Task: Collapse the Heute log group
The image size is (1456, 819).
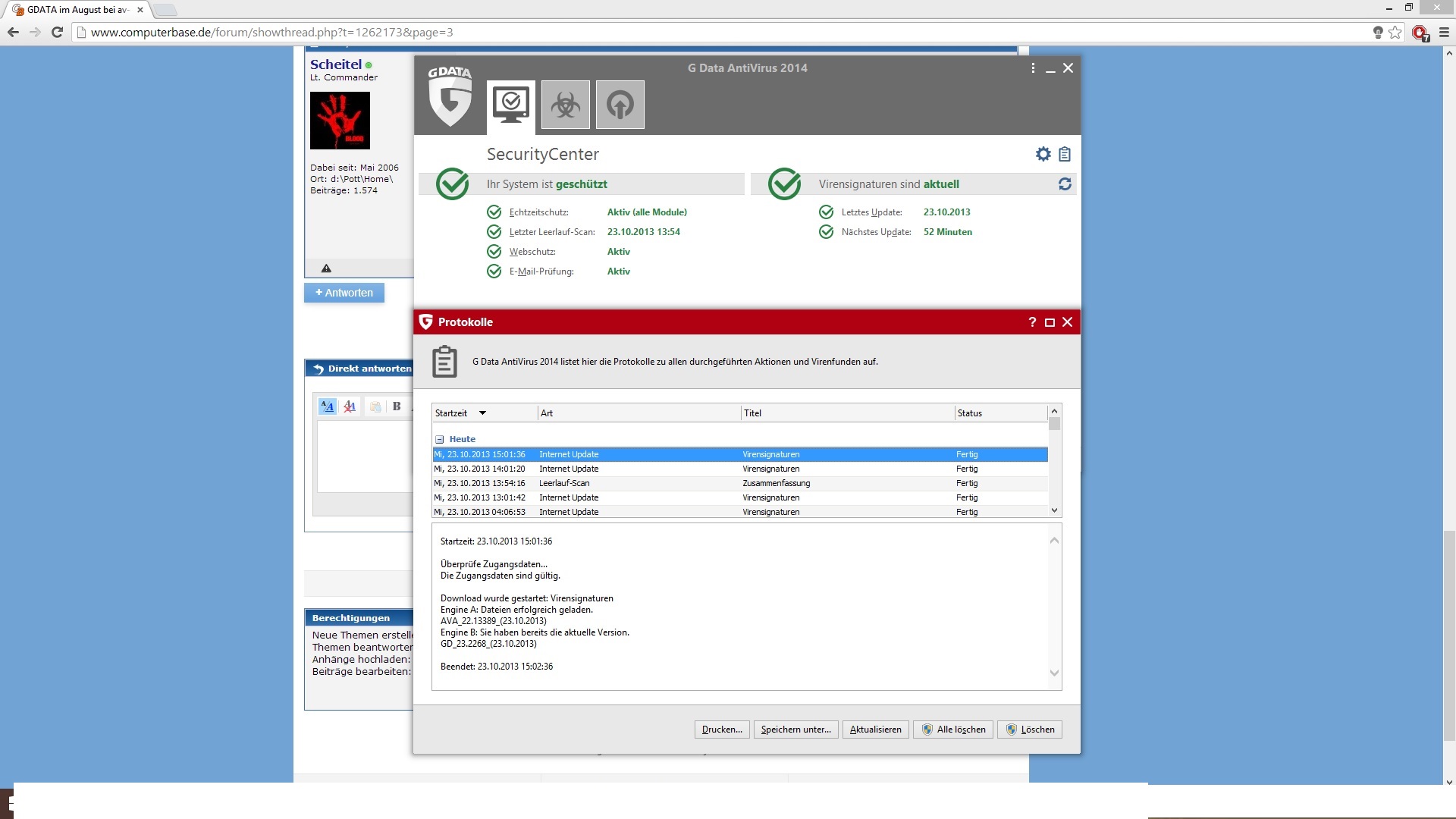Action: pos(439,439)
